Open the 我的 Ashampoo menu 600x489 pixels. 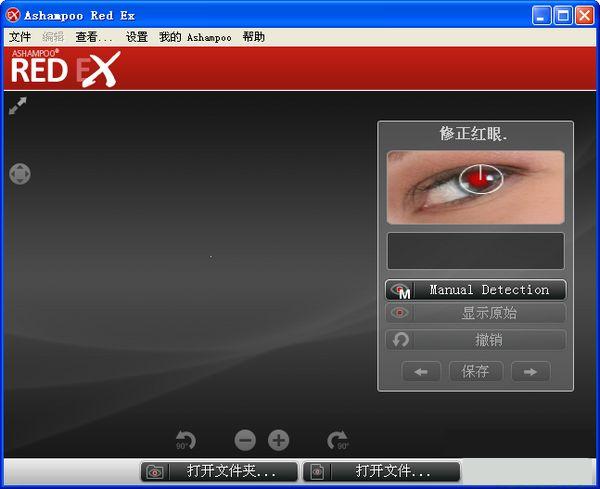pyautogui.click(x=195, y=37)
